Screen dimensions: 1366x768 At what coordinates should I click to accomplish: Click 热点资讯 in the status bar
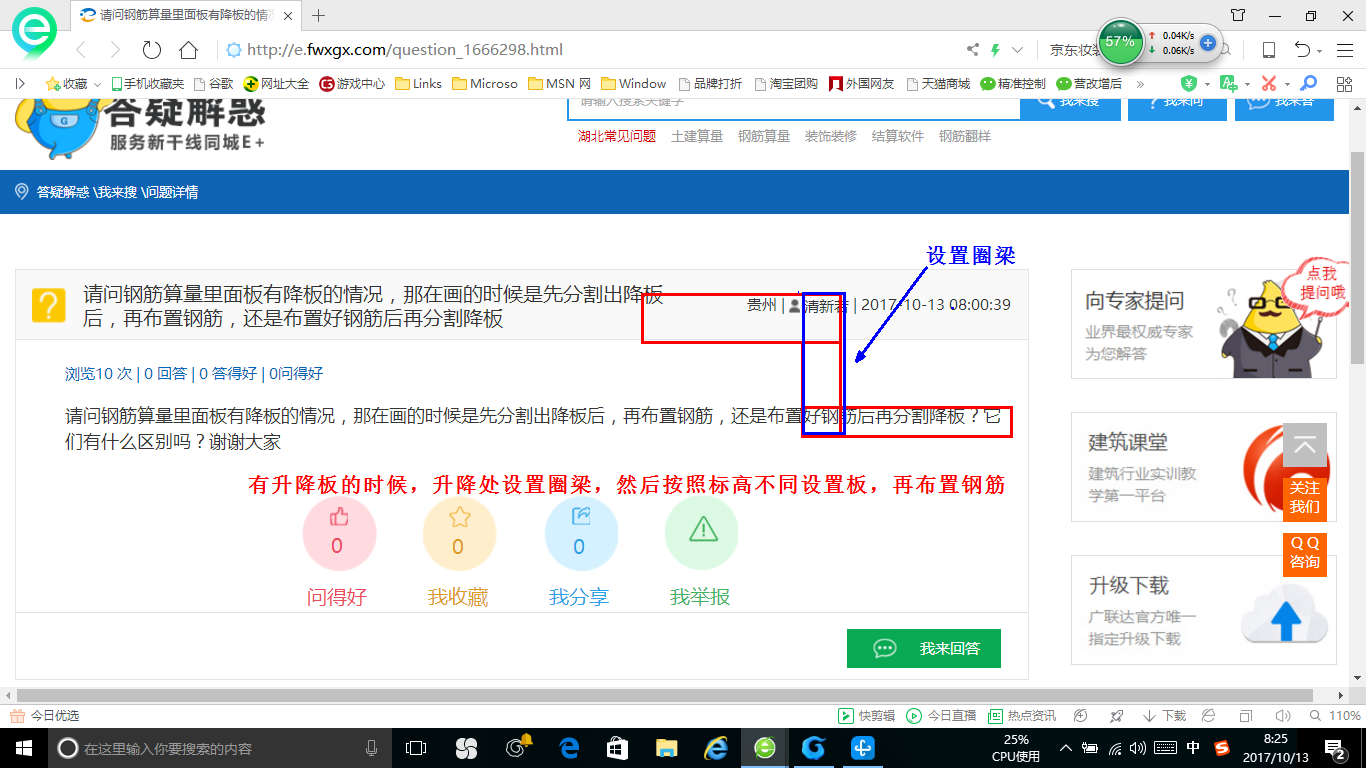tap(1022, 716)
